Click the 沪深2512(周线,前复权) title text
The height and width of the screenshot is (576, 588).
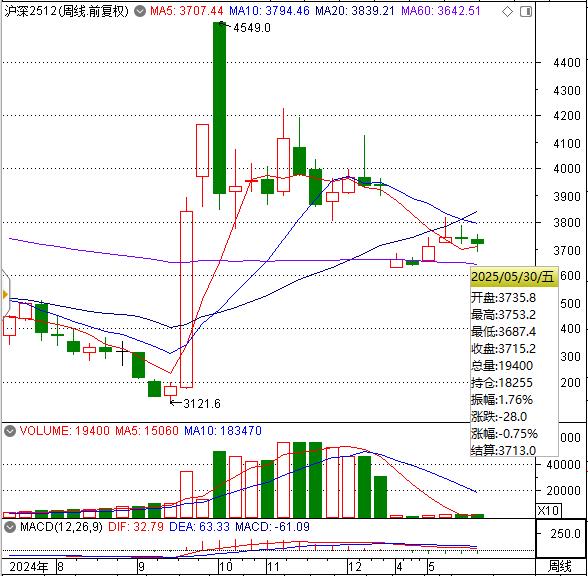(x=66, y=11)
